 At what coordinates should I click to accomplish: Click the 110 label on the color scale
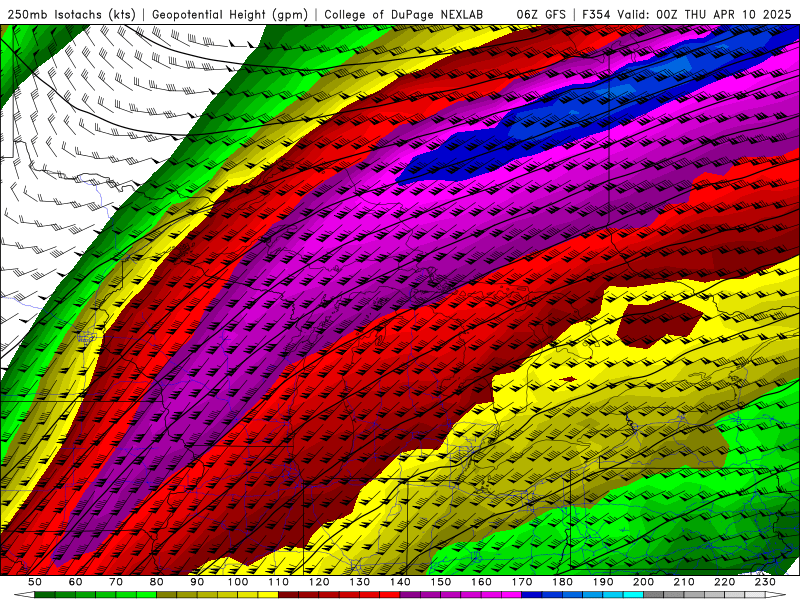coord(279,582)
